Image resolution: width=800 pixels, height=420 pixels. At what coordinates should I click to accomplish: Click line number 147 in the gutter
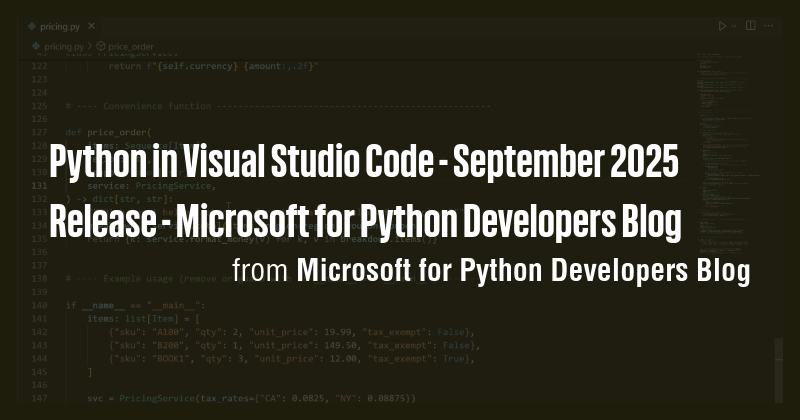tap(39, 398)
